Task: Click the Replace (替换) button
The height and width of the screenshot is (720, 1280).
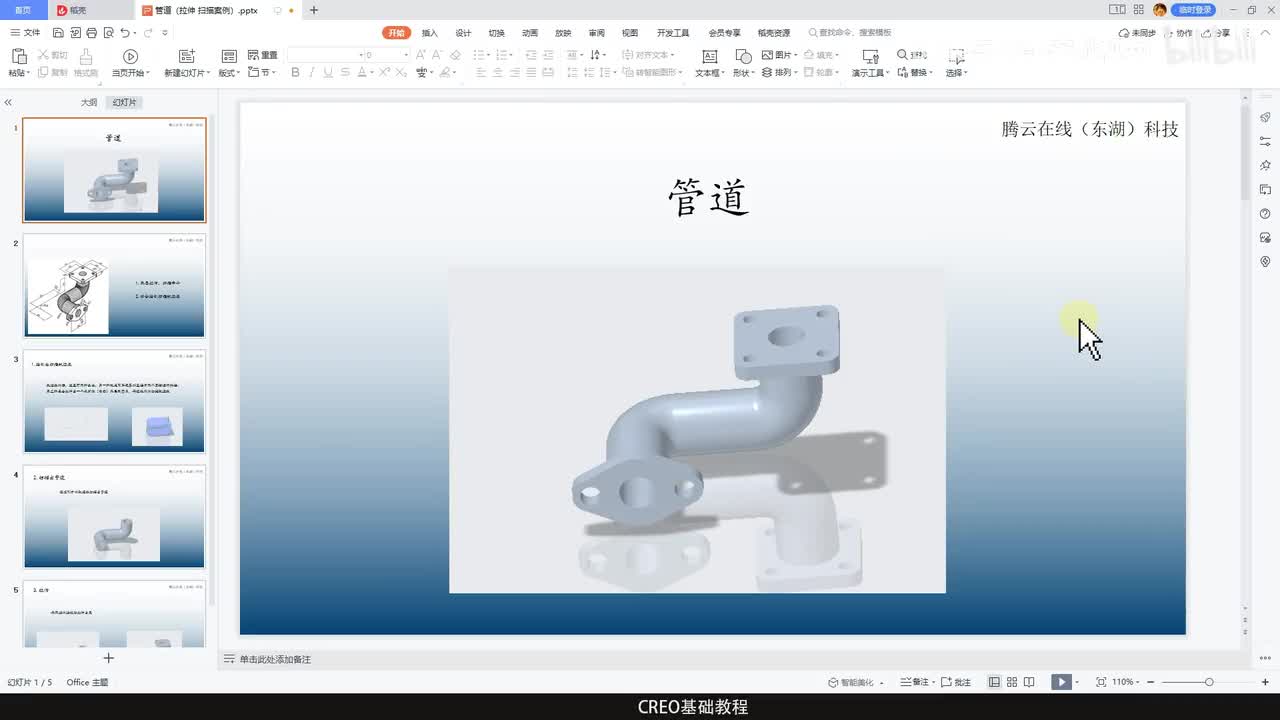Action: (915, 73)
